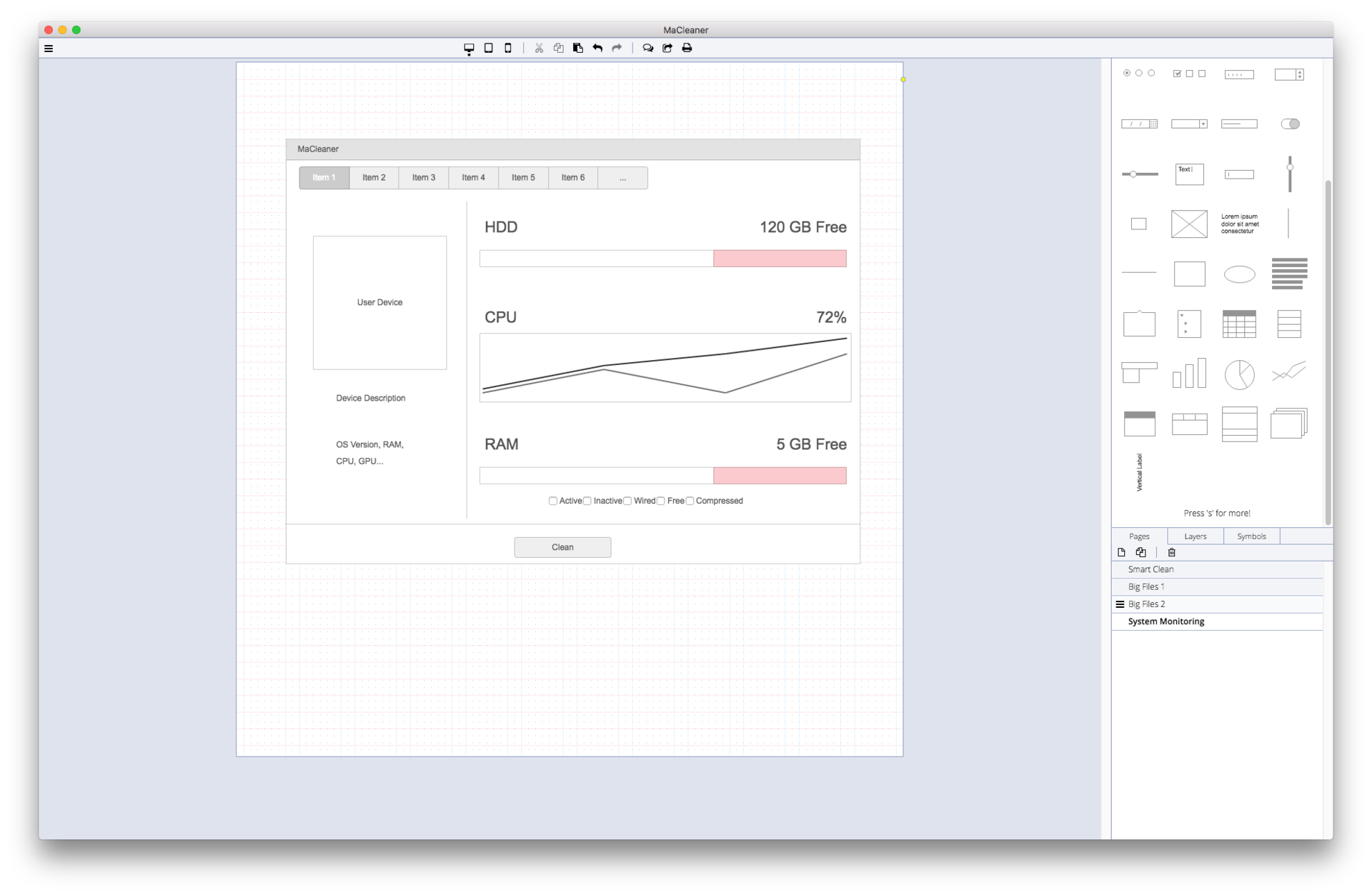Switch to phone device view
This screenshot has width=1372, height=895.
click(508, 48)
